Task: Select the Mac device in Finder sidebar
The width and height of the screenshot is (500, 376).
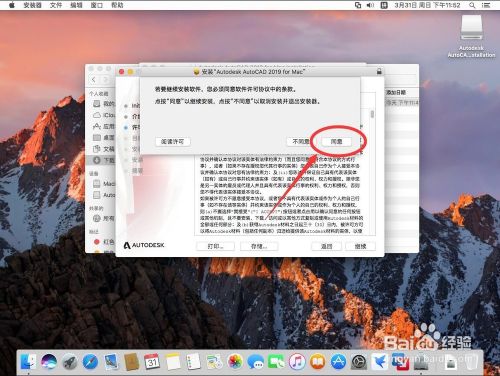Action: pos(104,184)
